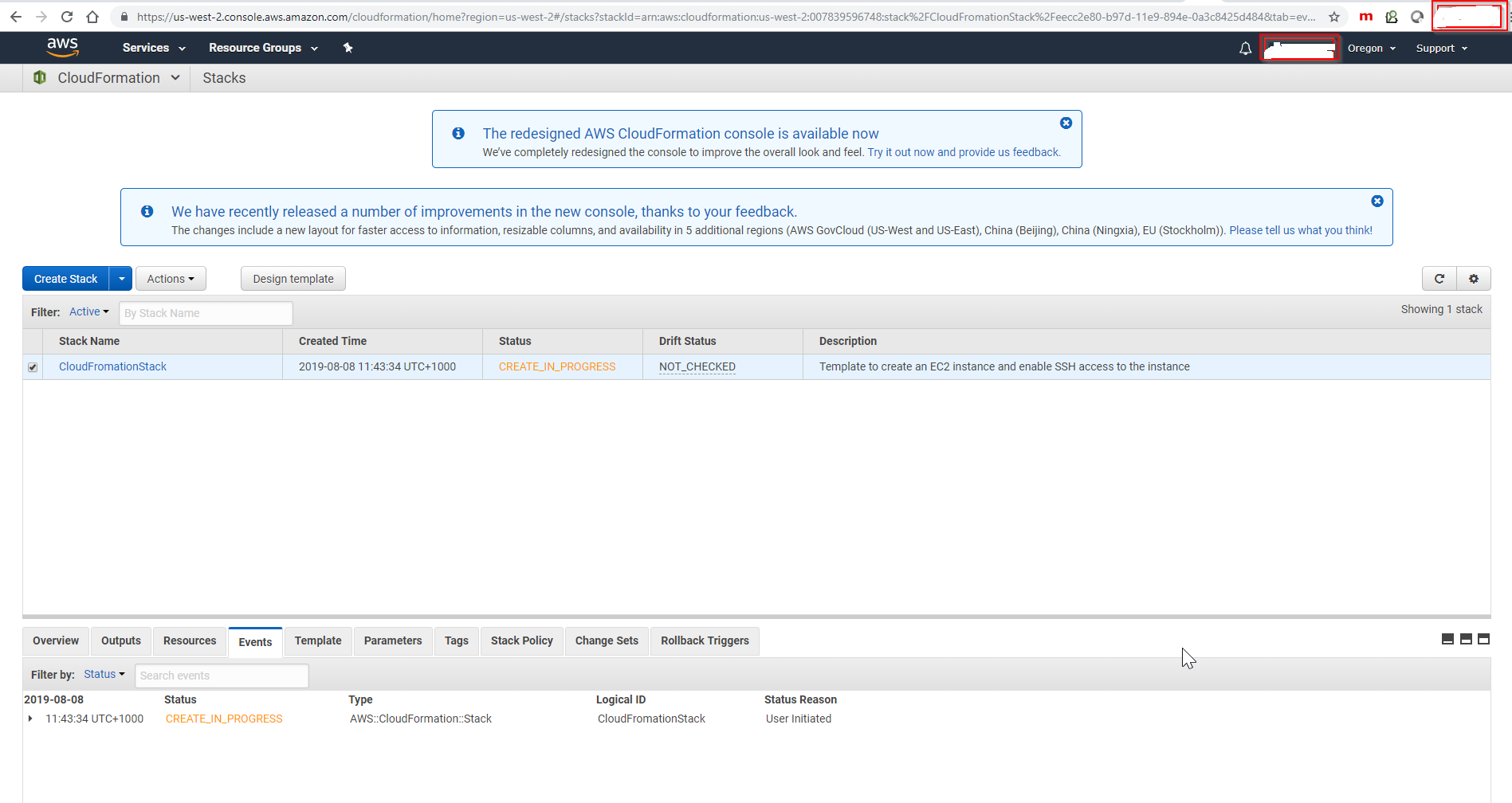Dismiss the redesigned console banner
Image resolution: width=1512 pixels, height=803 pixels.
coord(1066,123)
